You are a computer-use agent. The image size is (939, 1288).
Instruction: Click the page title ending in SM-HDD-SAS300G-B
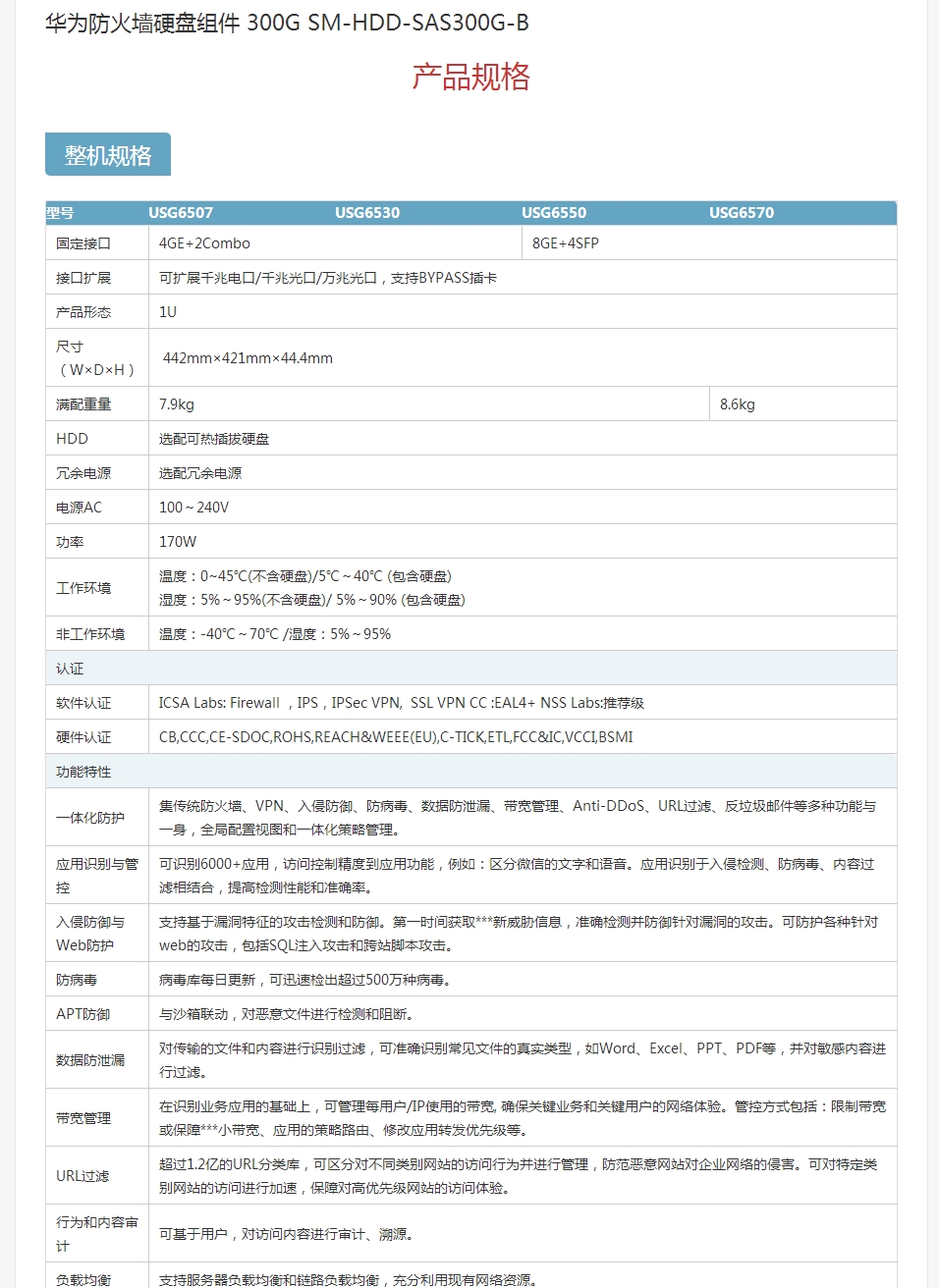[287, 23]
